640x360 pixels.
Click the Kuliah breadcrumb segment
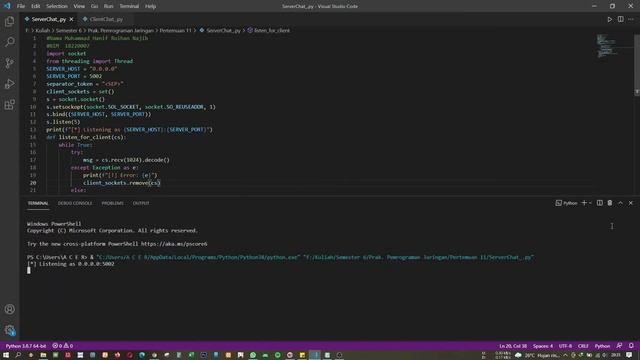(42, 31)
